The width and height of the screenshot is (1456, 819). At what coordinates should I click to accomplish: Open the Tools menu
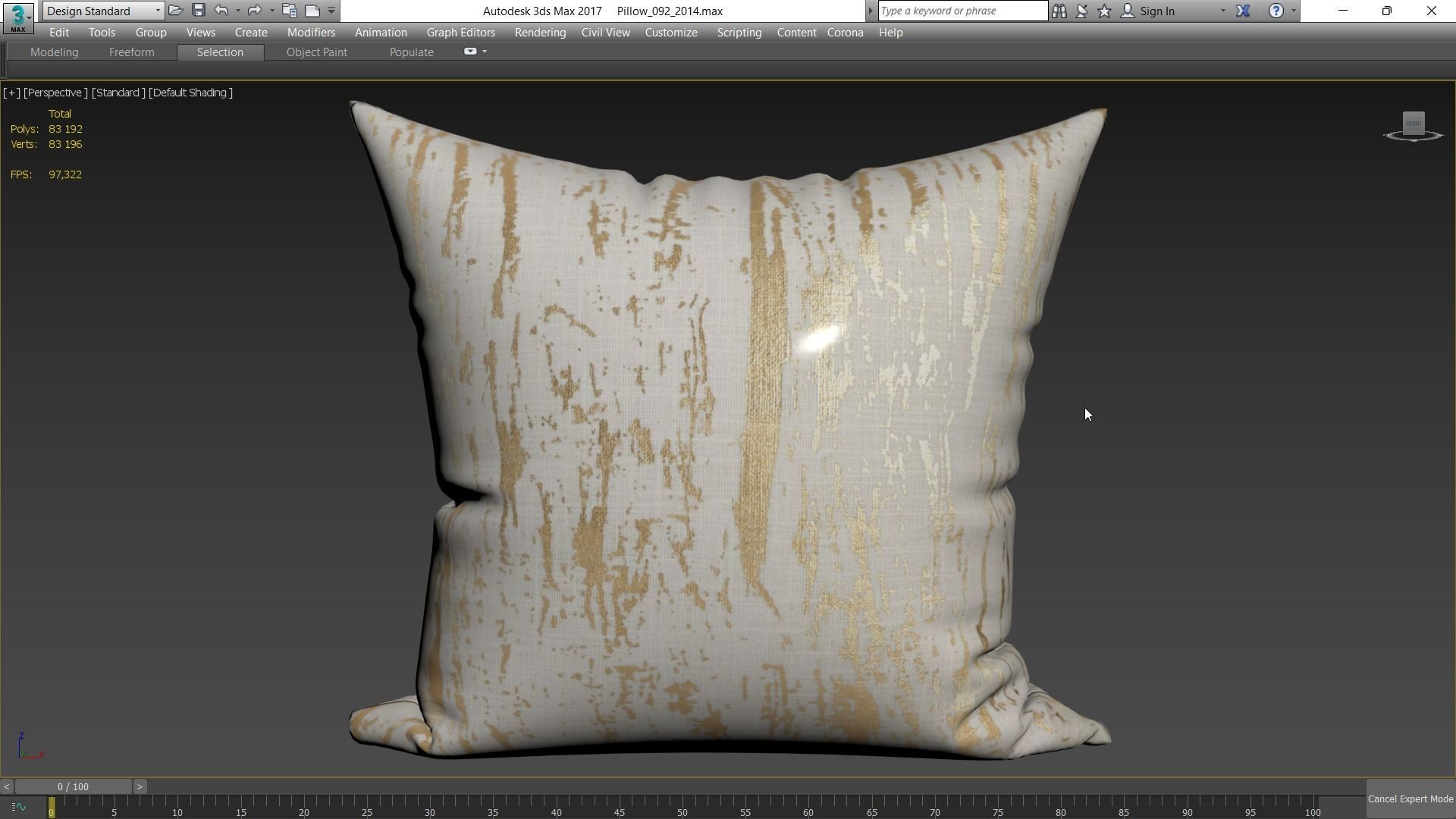[102, 33]
